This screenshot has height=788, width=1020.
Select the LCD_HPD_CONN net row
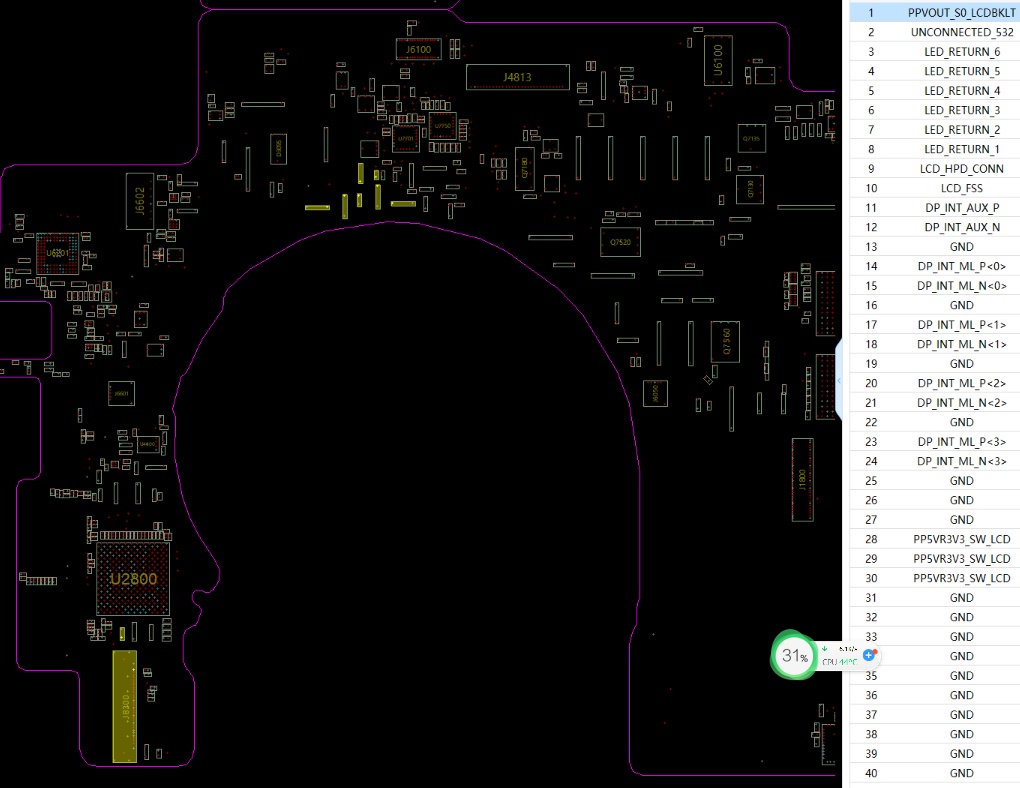tap(934, 169)
